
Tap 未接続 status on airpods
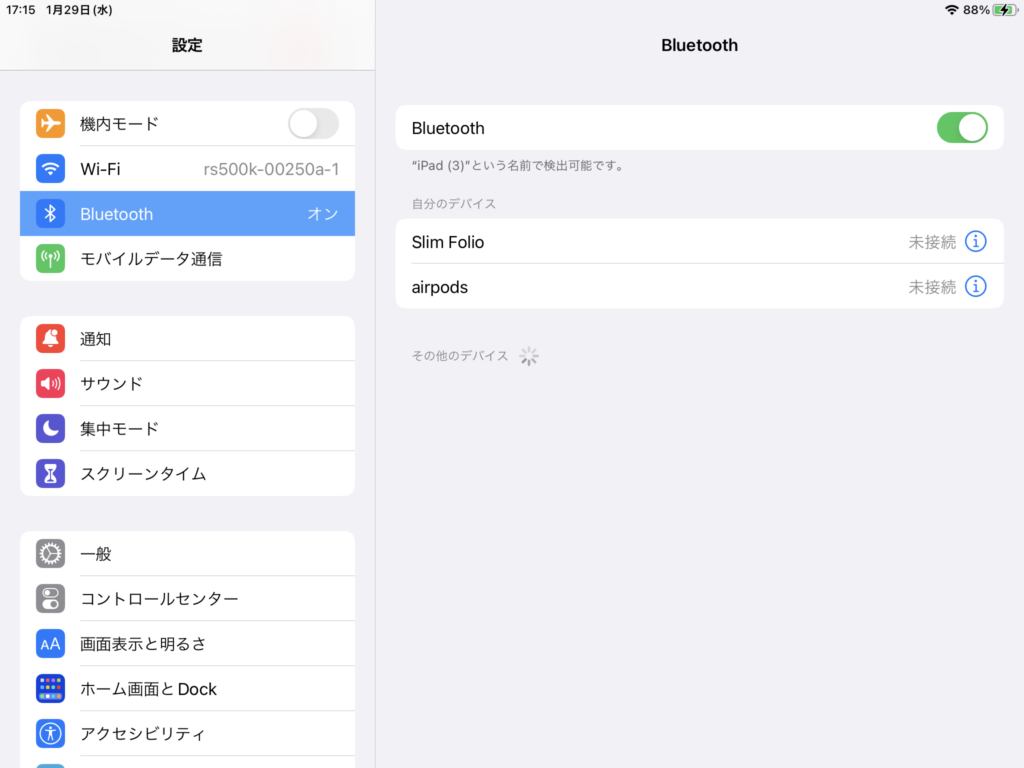pos(932,287)
